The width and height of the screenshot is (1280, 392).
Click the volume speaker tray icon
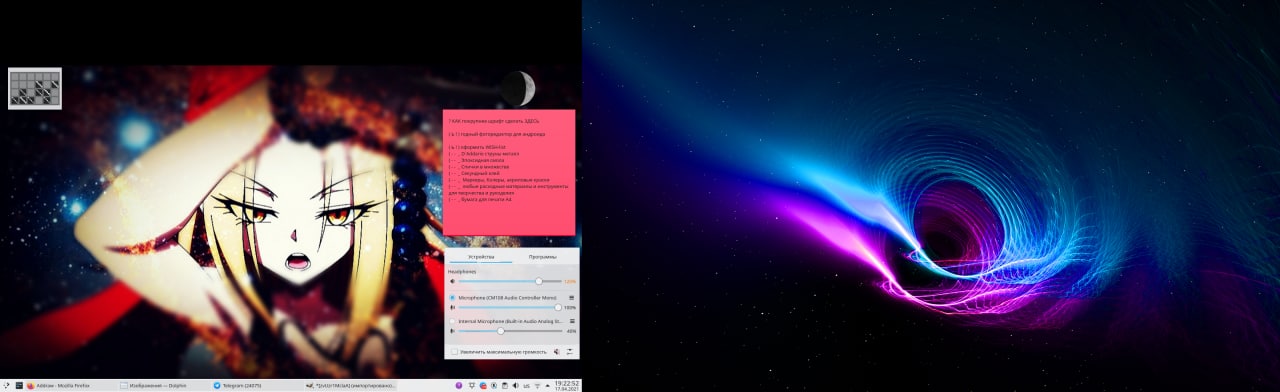[516, 385]
